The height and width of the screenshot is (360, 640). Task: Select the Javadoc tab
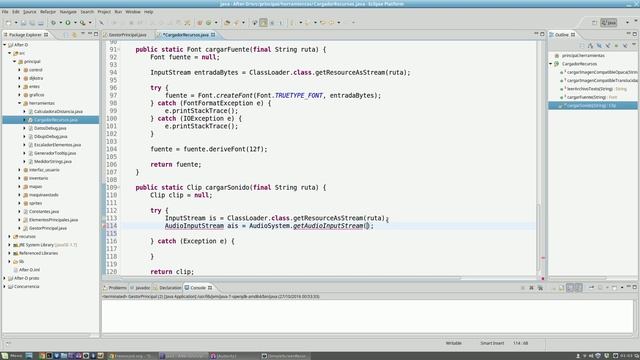pos(140,288)
